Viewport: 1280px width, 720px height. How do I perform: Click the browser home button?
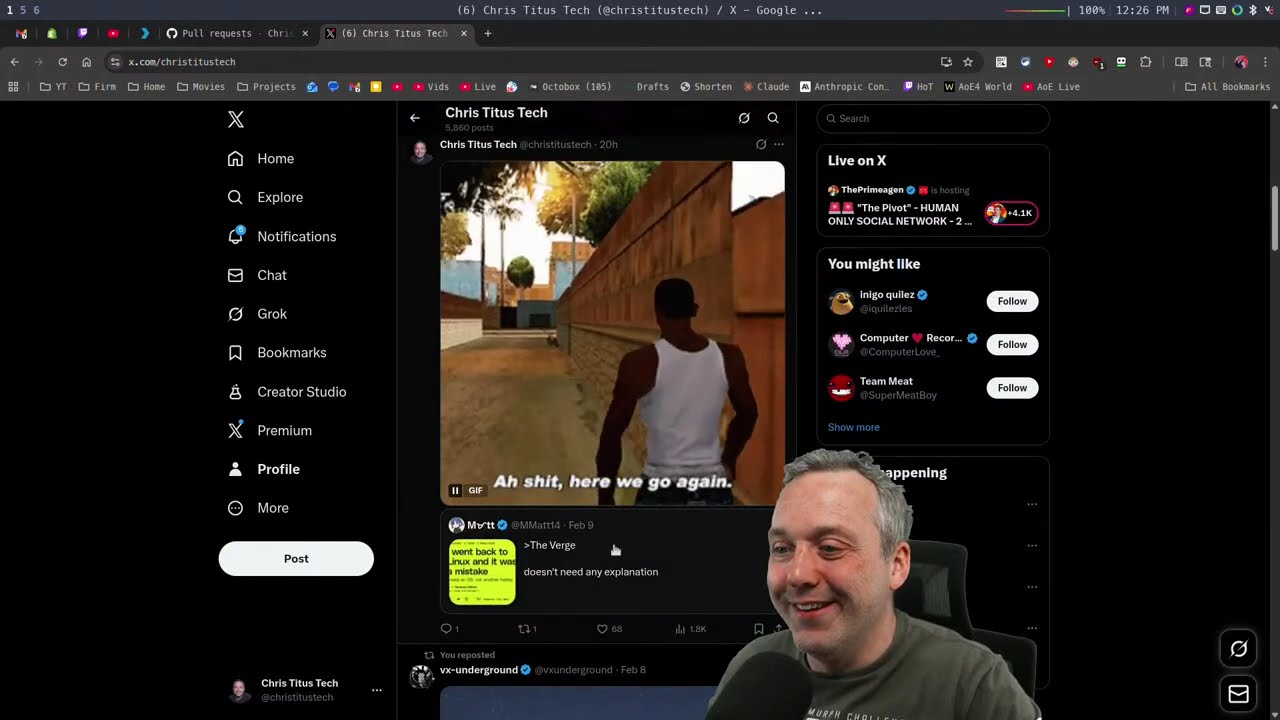point(87,62)
